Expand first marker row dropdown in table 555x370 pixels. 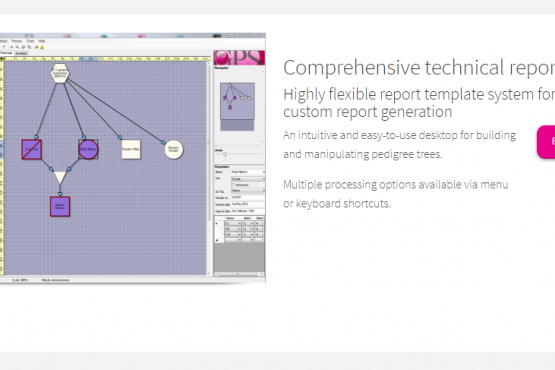pos(239,223)
